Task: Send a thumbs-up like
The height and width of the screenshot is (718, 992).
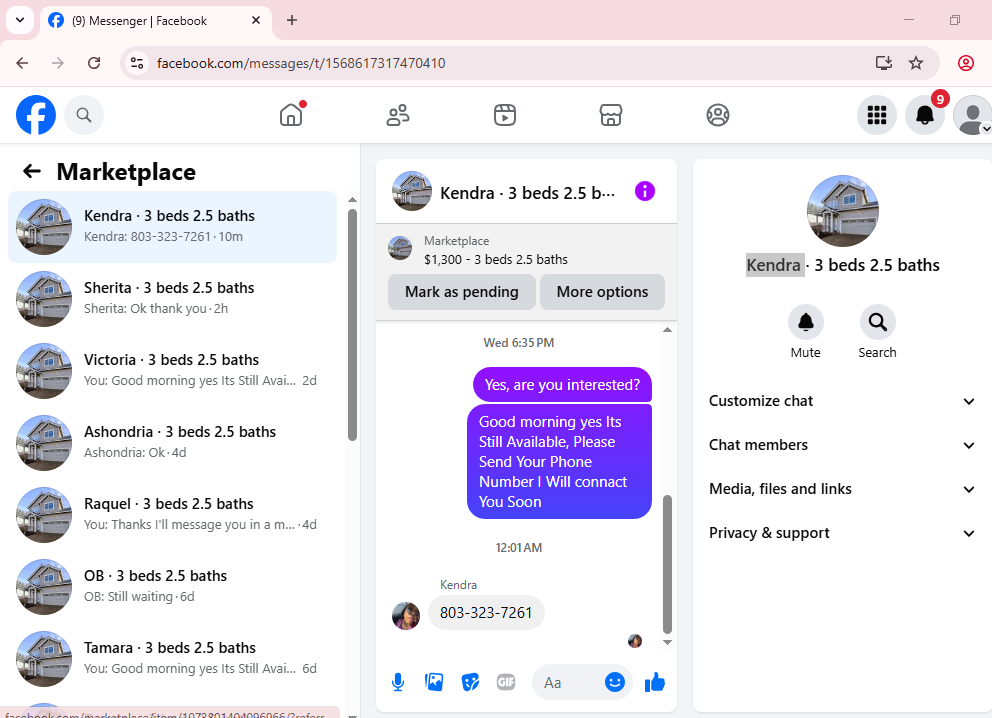Action: click(654, 682)
